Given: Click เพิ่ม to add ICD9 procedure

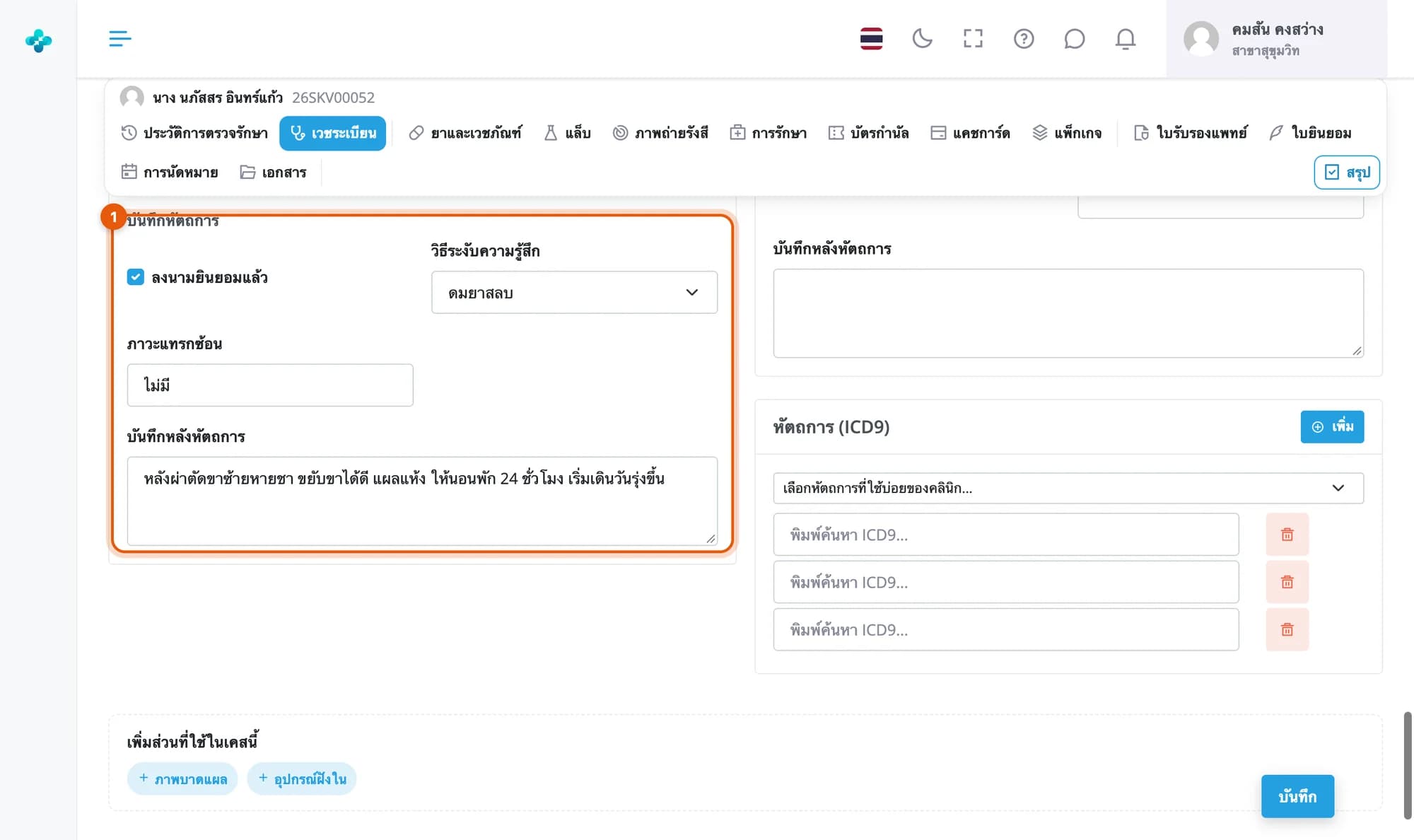Looking at the screenshot, I should coord(1332,427).
